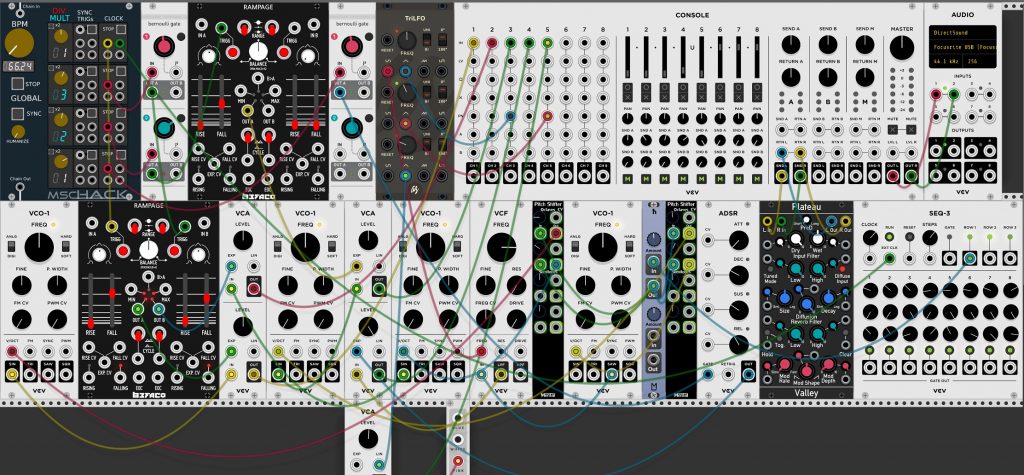
Task: Click Plateau Decay knob
Action: 829,299
